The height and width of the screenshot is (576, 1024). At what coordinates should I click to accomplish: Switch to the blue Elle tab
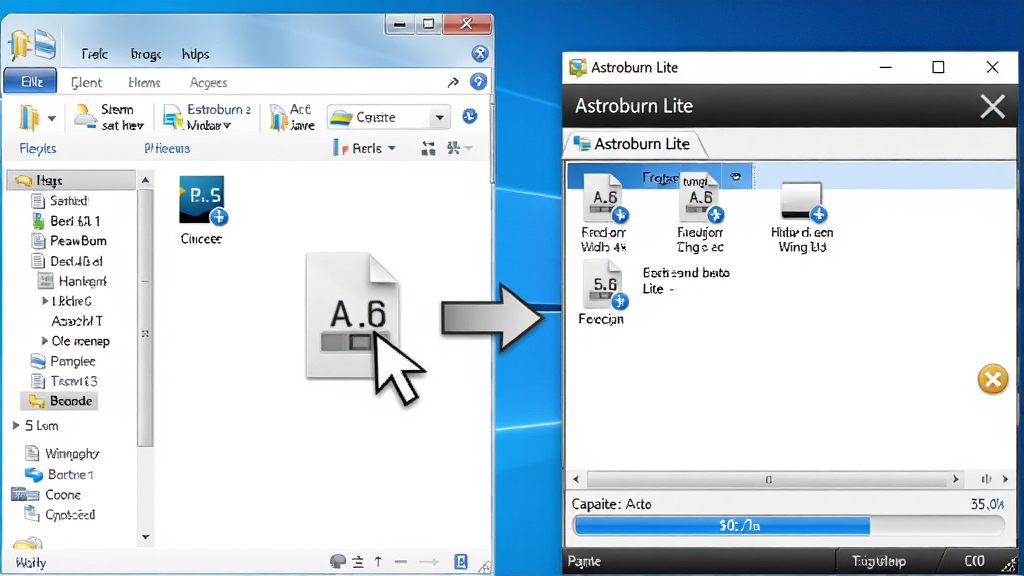(x=31, y=82)
